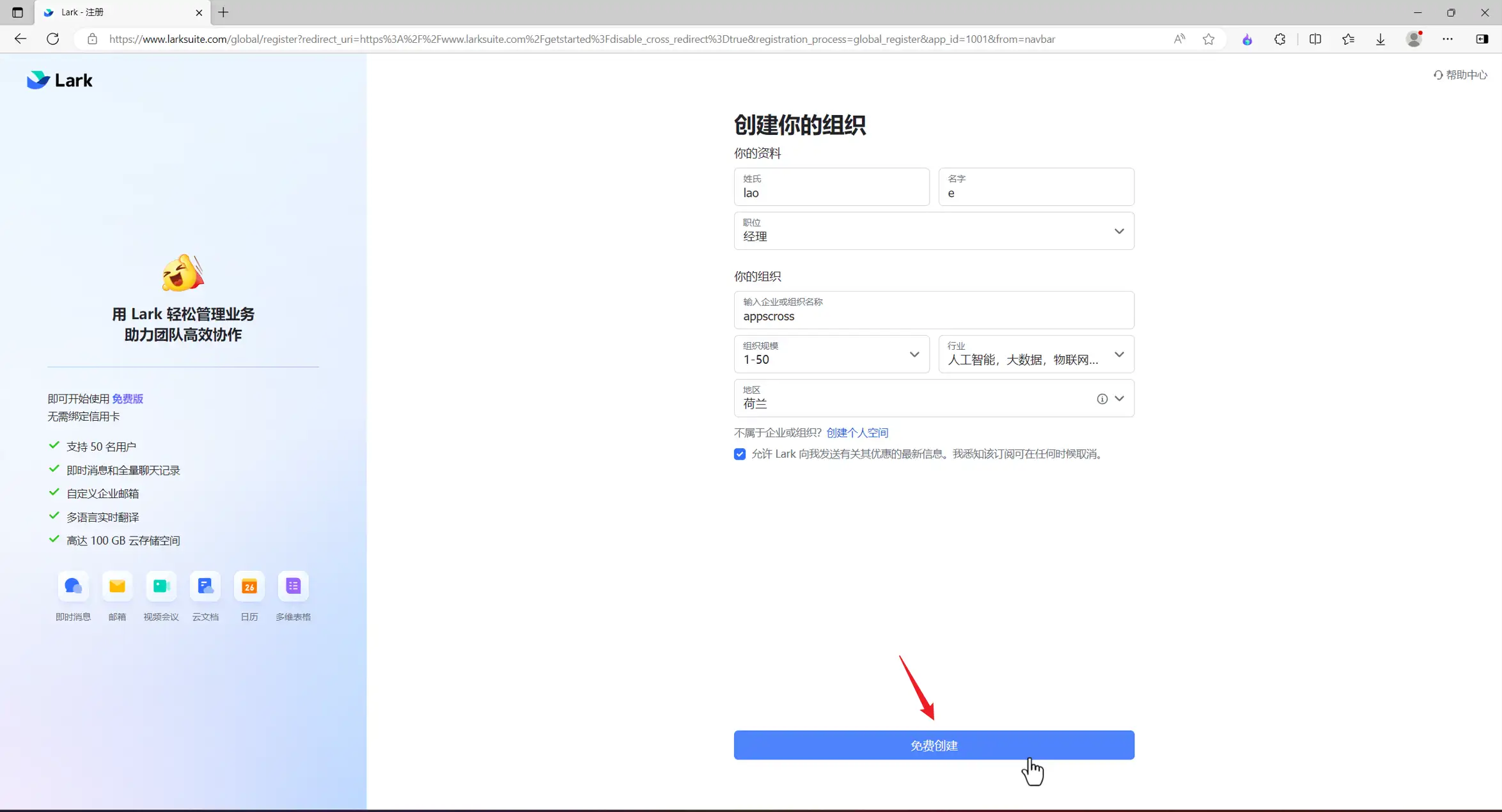The width and height of the screenshot is (1502, 812).
Task: Select the 地区 region field
Action: pyautogui.click(x=934, y=397)
